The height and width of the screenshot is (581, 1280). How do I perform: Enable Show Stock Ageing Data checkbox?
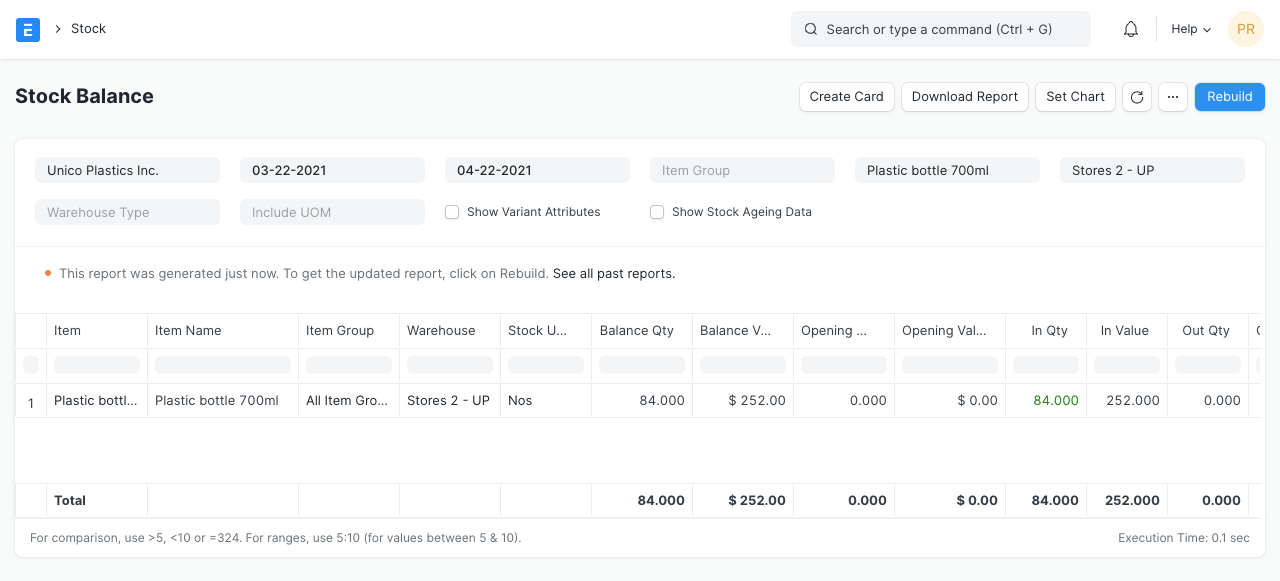tap(657, 212)
